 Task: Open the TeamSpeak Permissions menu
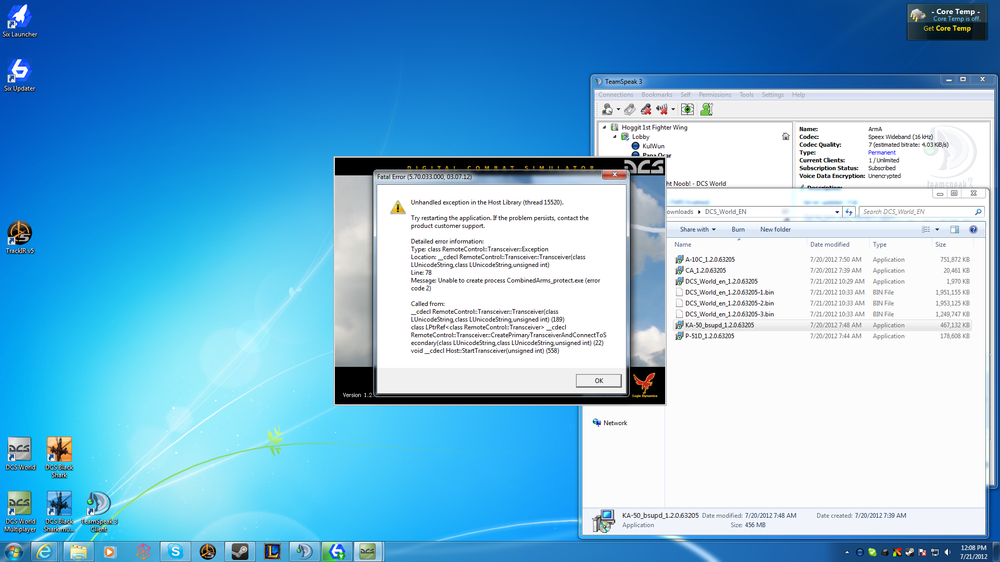coord(714,95)
